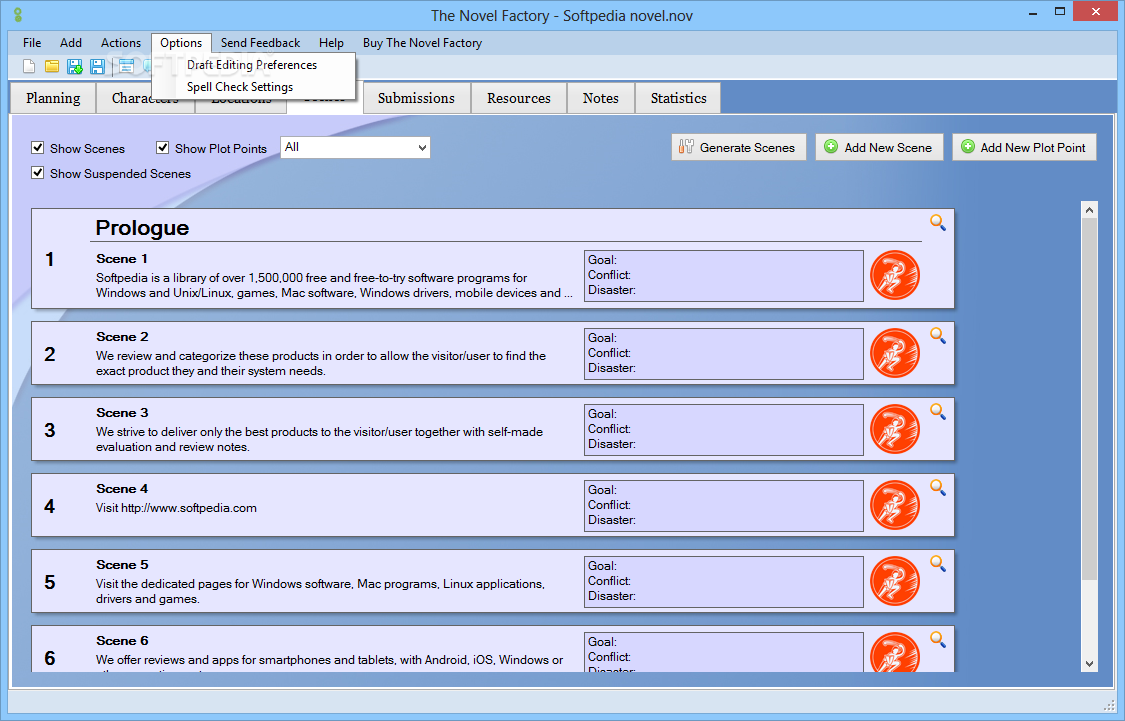Toggle the Show Plot Points checkbox
The image size is (1125, 721).
163,148
